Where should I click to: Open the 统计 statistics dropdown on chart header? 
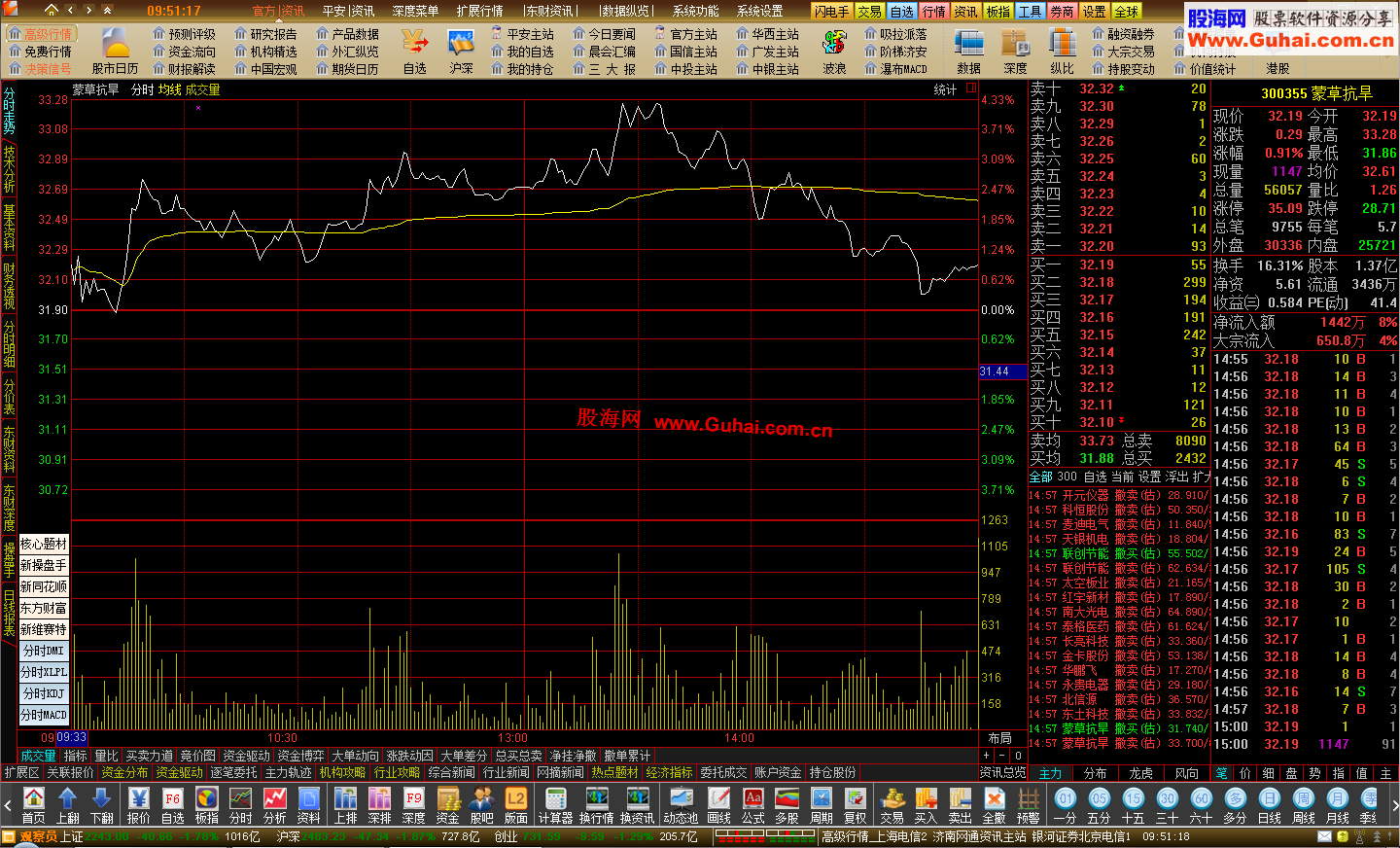click(x=945, y=88)
